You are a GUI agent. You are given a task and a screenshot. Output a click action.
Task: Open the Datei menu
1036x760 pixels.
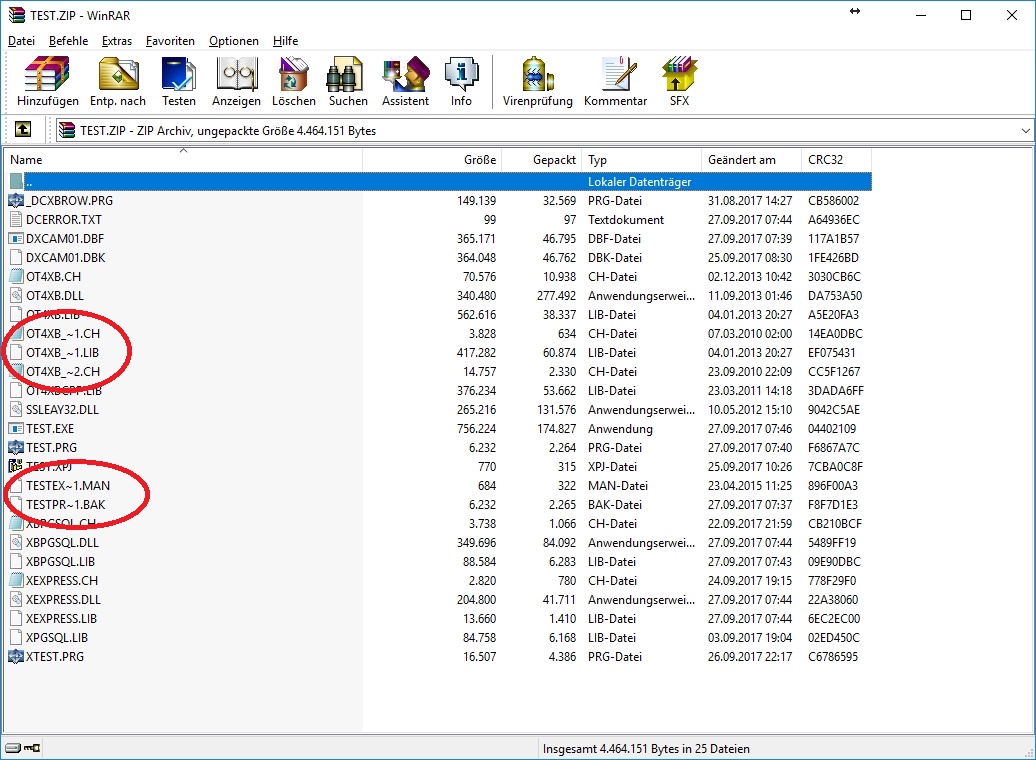pos(21,41)
